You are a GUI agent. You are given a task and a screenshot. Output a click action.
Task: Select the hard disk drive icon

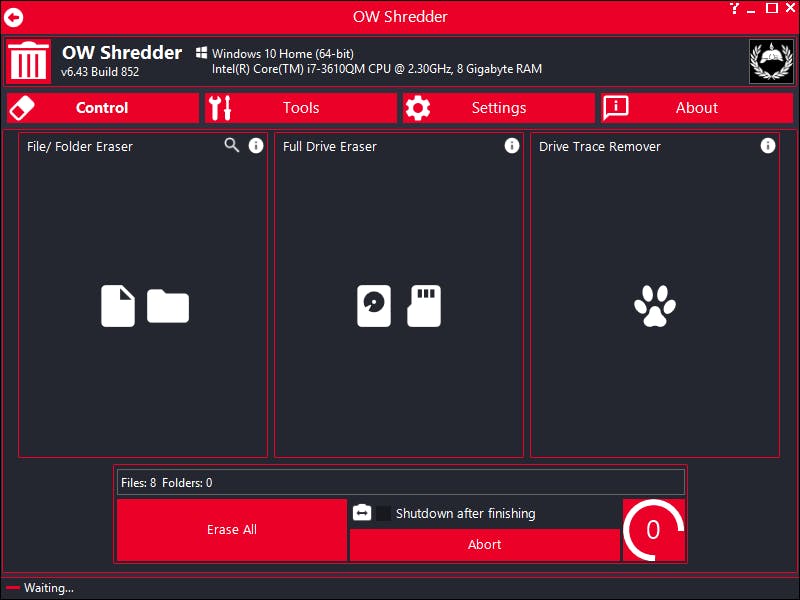pyautogui.click(x=374, y=306)
